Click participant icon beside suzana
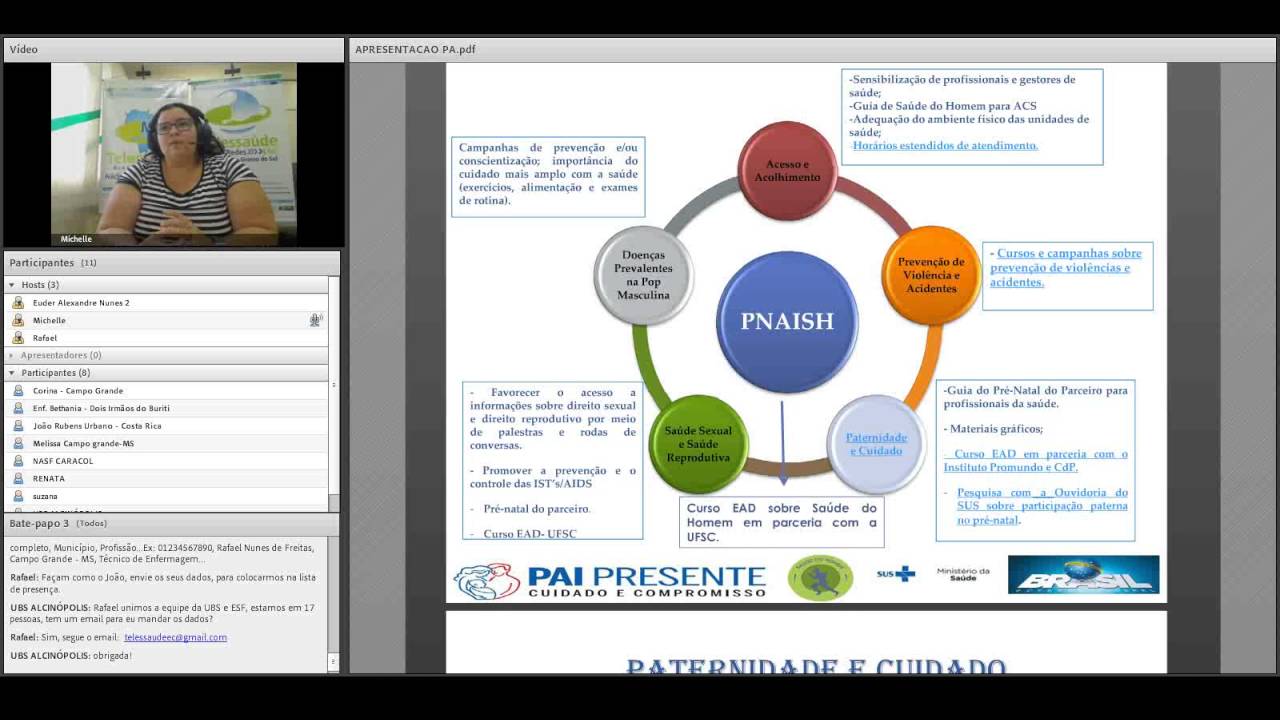The height and width of the screenshot is (720, 1280). 18,496
